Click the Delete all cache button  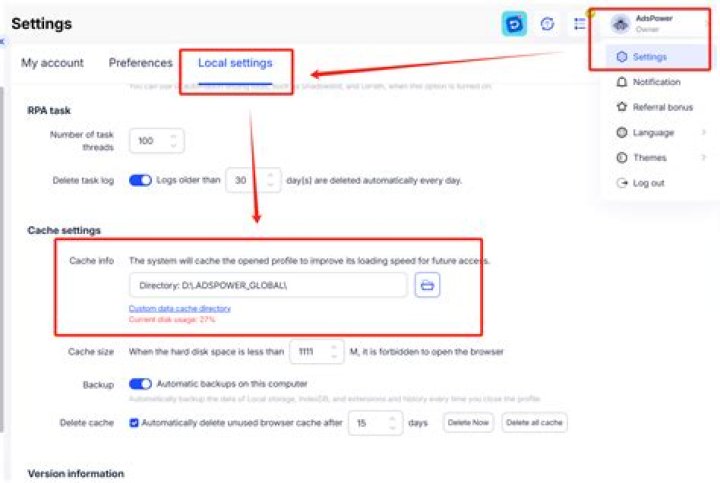click(534, 422)
